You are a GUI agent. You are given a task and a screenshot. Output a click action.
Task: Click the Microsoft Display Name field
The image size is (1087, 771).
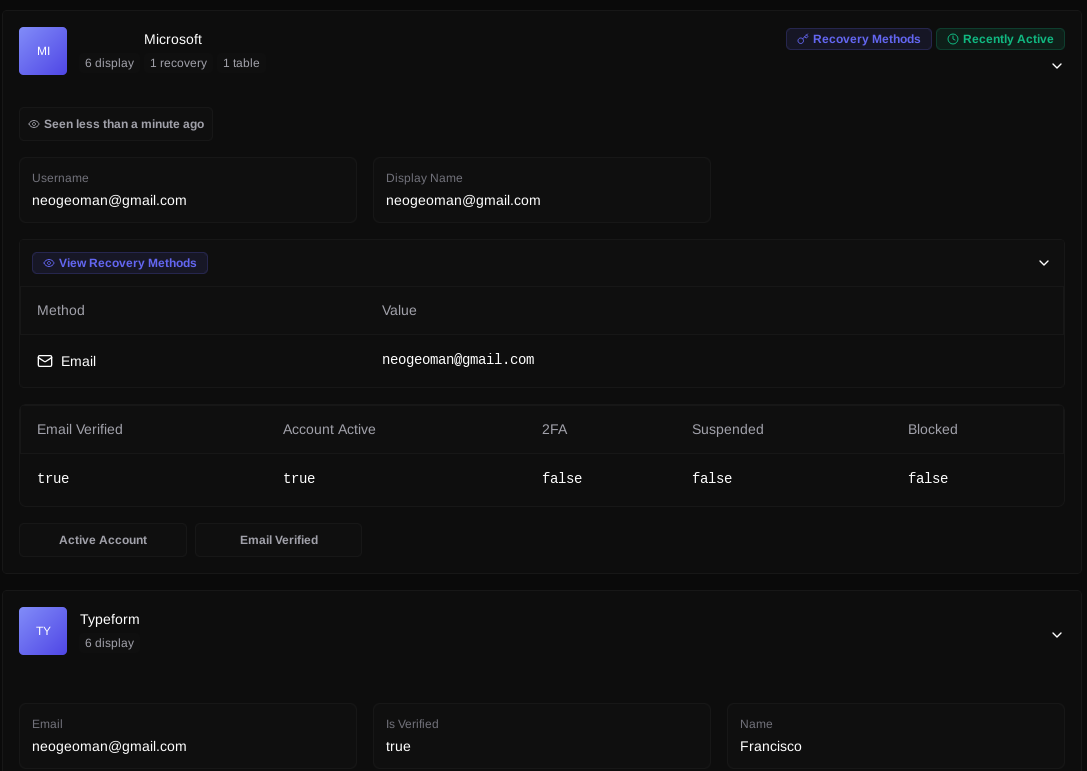point(542,190)
